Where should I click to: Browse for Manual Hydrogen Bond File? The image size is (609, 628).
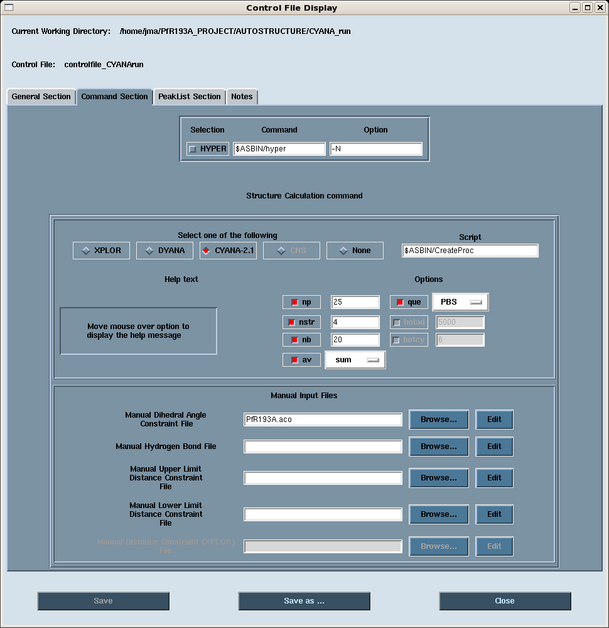tap(438, 446)
